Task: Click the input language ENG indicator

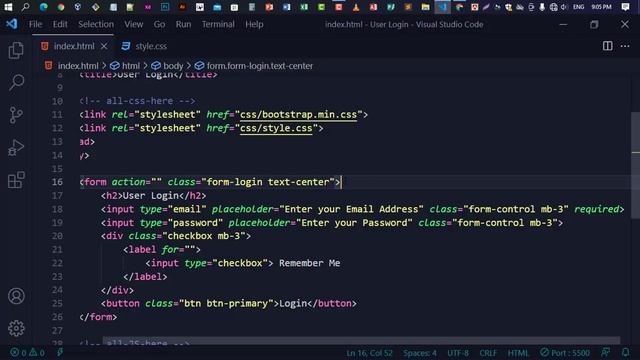Action: (578, 7)
